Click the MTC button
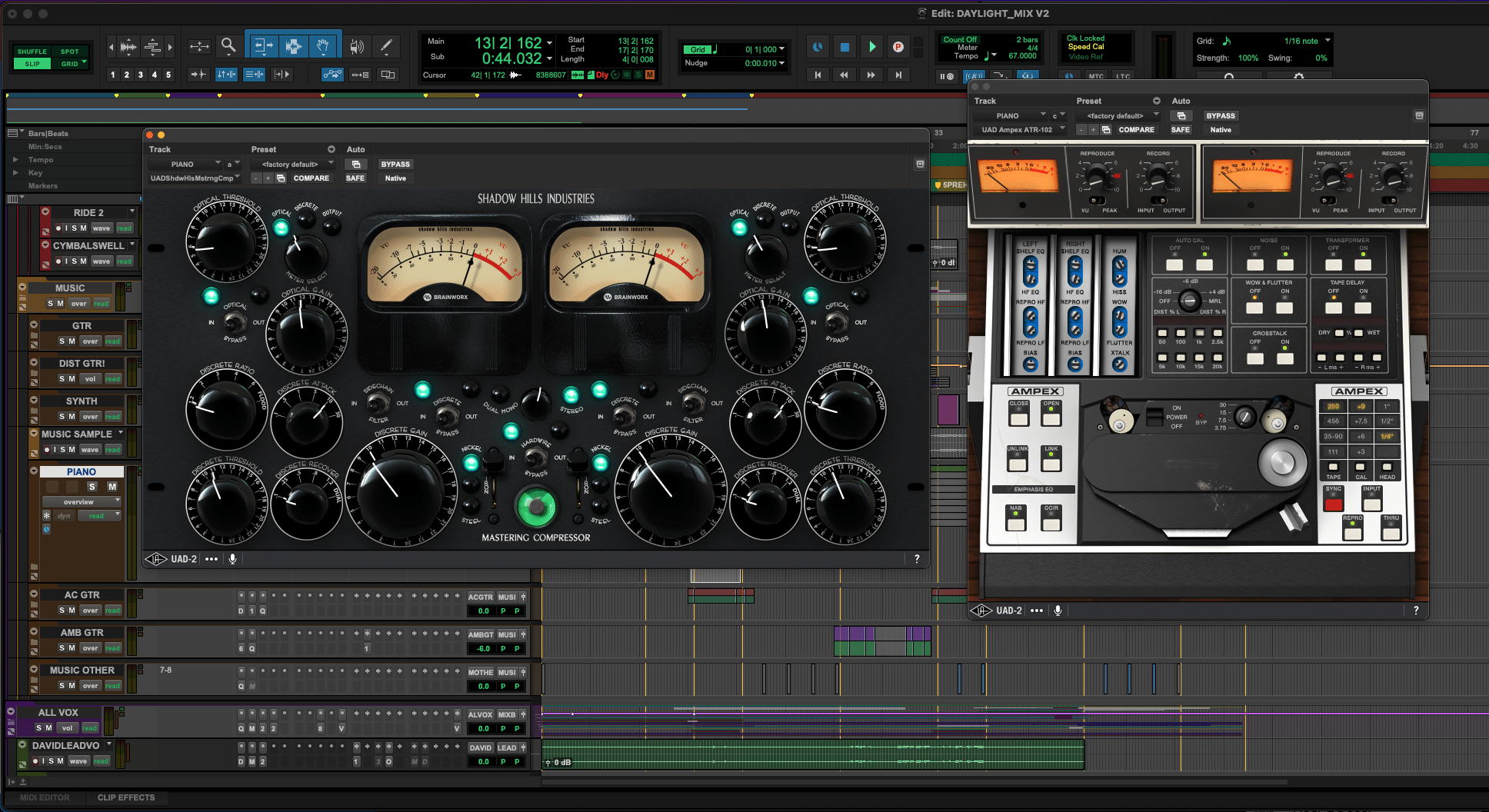The image size is (1489, 812). (1096, 76)
